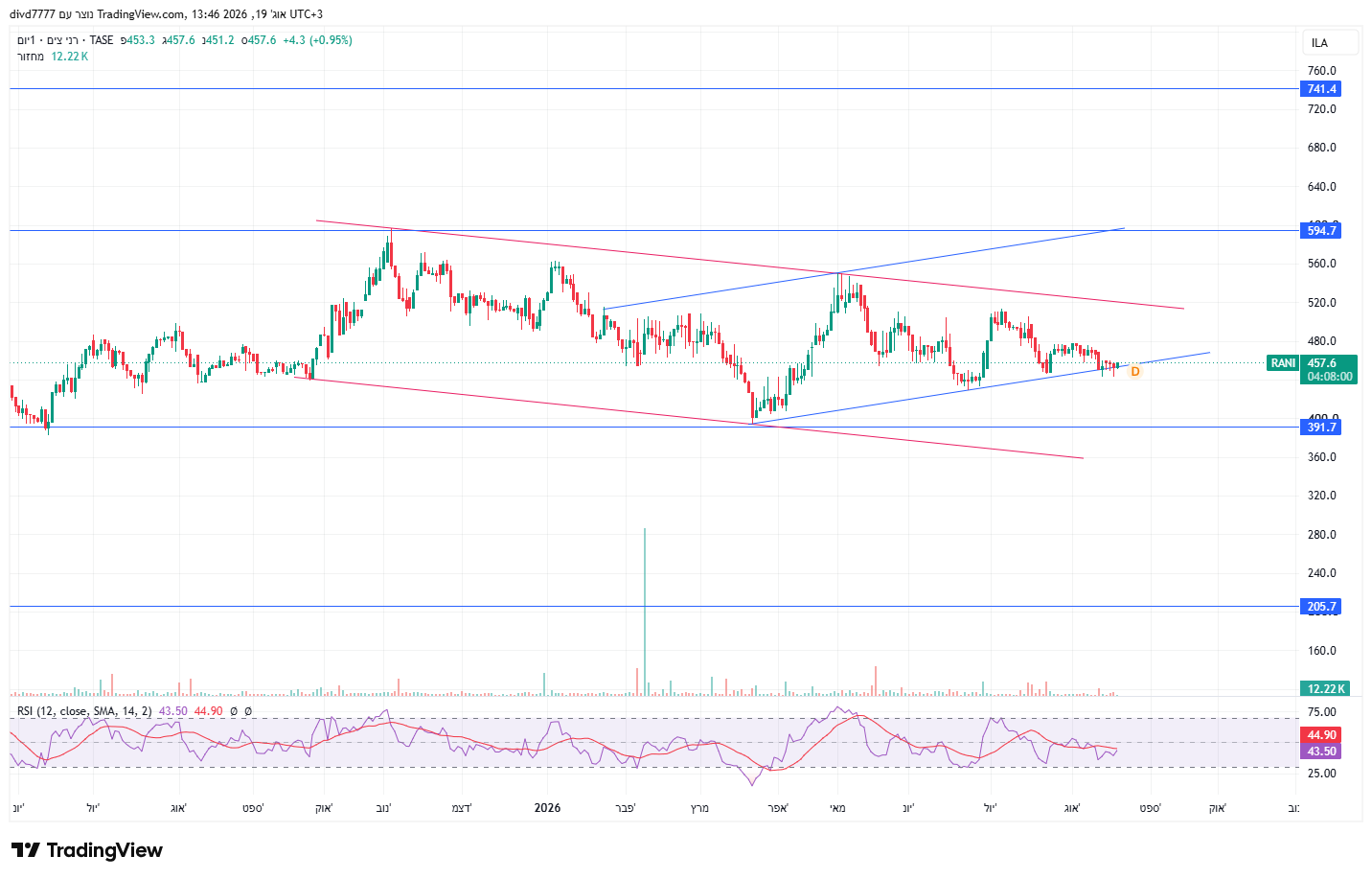This screenshot has height=879, width=1372.
Task: Click the פבר' month label on time axis
Action: click(625, 808)
